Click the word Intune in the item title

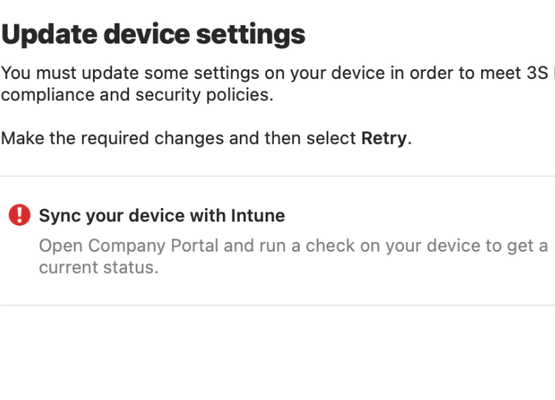pyautogui.click(x=258, y=216)
